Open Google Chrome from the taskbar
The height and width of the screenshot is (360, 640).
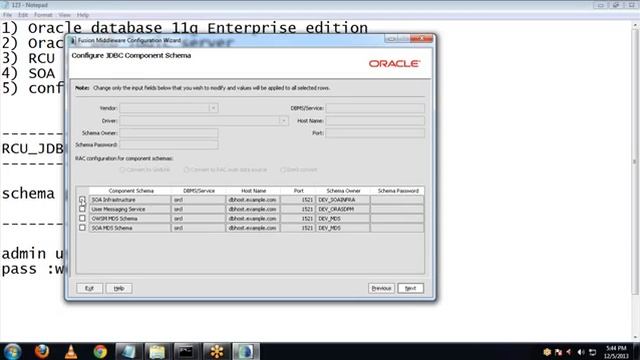click(x=100, y=351)
